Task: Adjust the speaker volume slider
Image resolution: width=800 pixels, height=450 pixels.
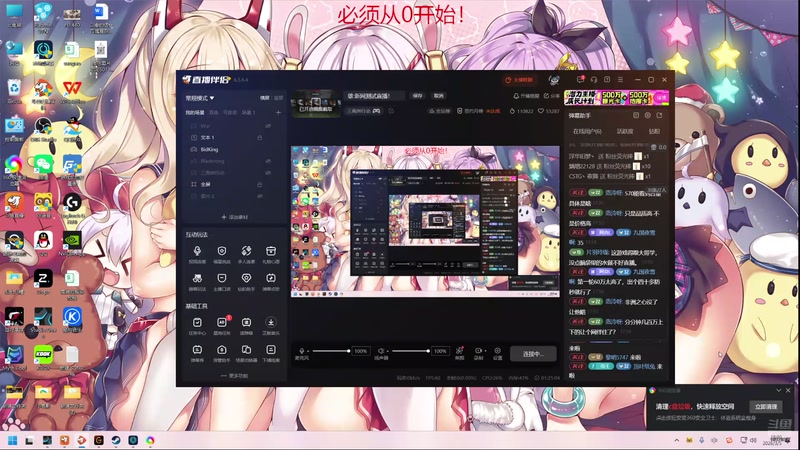Action: (411, 351)
